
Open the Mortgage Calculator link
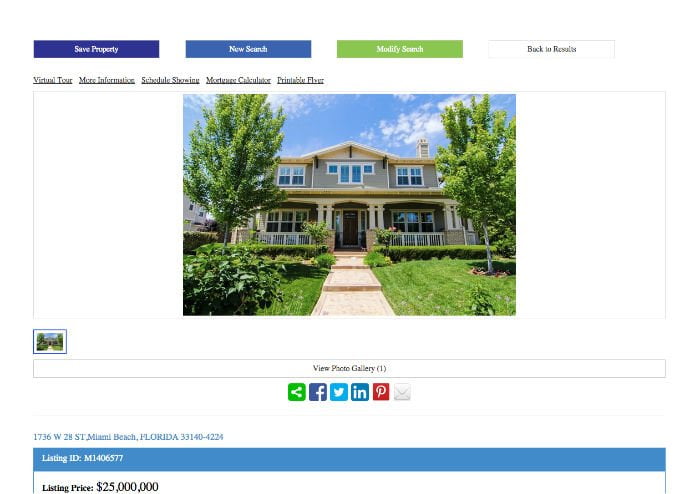click(238, 80)
